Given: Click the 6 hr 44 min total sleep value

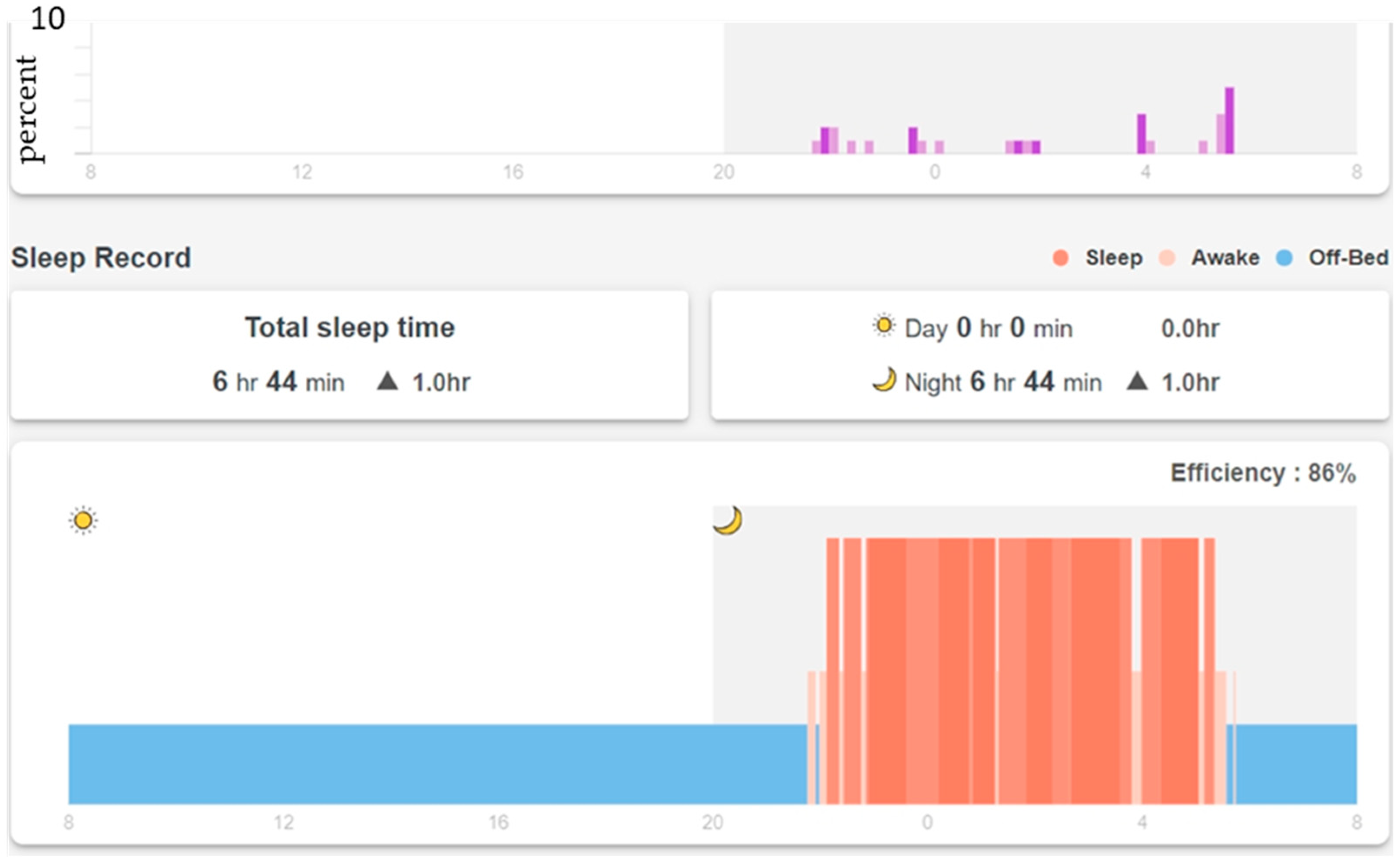Looking at the screenshot, I should (x=278, y=381).
